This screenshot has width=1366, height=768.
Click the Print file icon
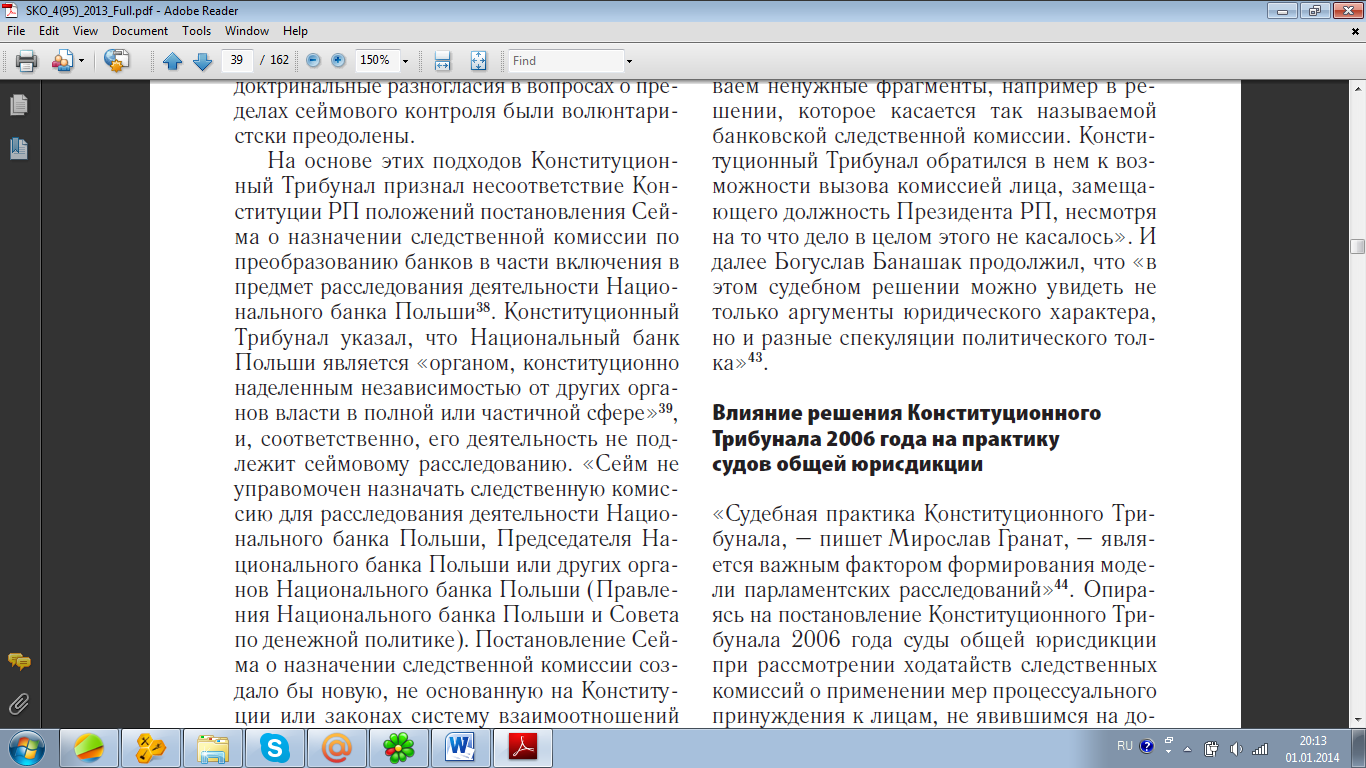point(26,61)
